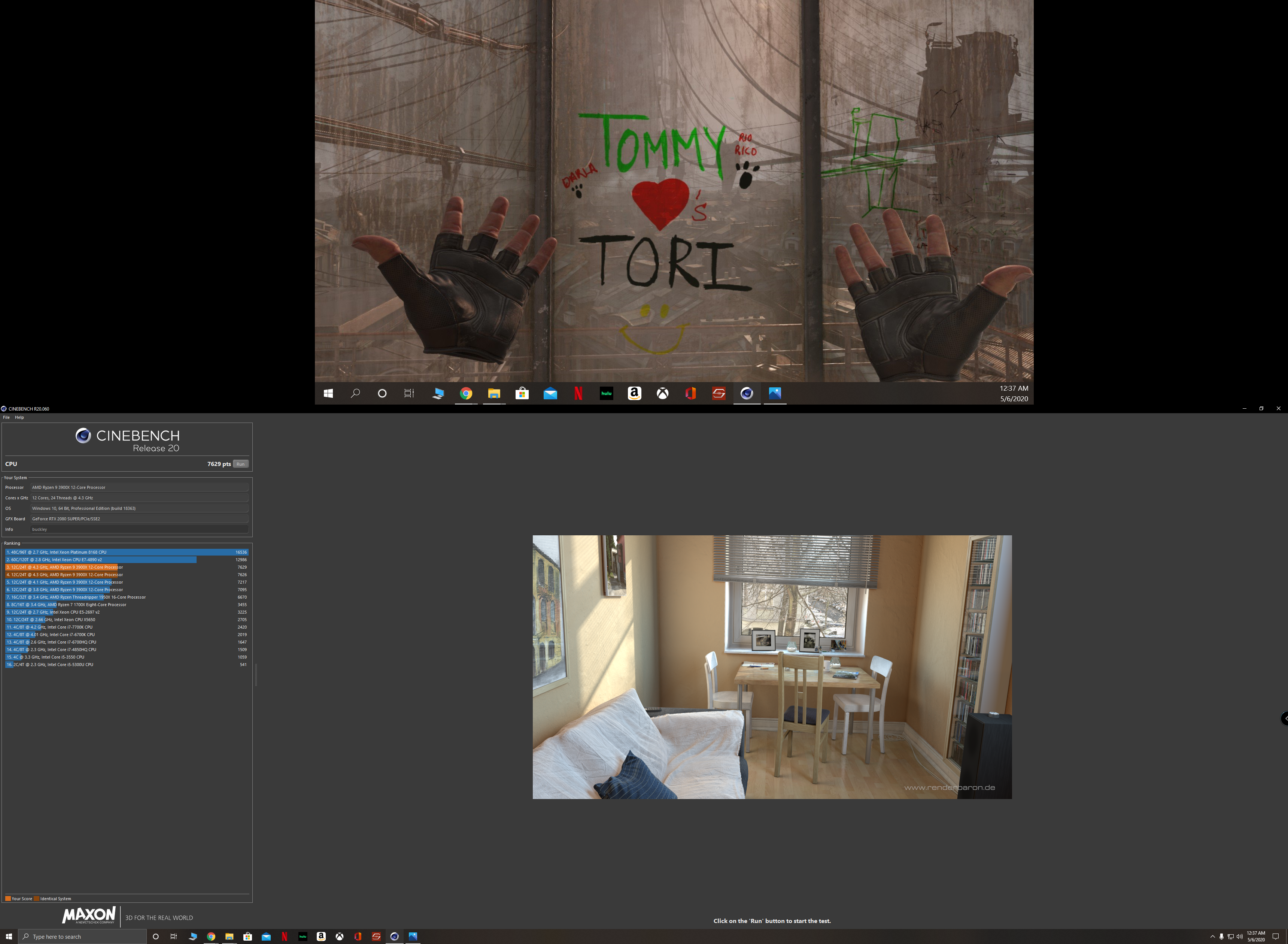Click the Cinebench icon in the title bar
This screenshot has width=1288, height=944.
pyautogui.click(x=4, y=409)
